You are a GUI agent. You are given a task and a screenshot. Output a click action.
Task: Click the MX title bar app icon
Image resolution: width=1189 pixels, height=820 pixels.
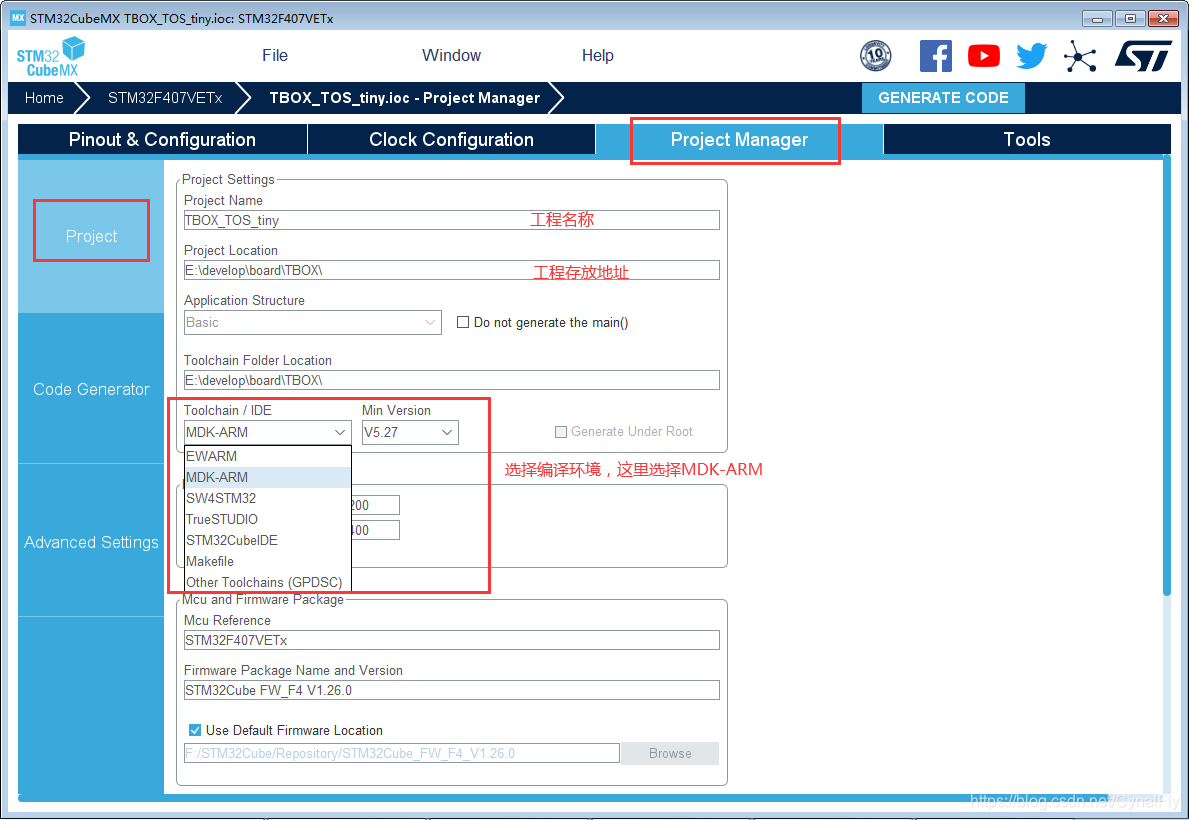[x=17, y=17]
